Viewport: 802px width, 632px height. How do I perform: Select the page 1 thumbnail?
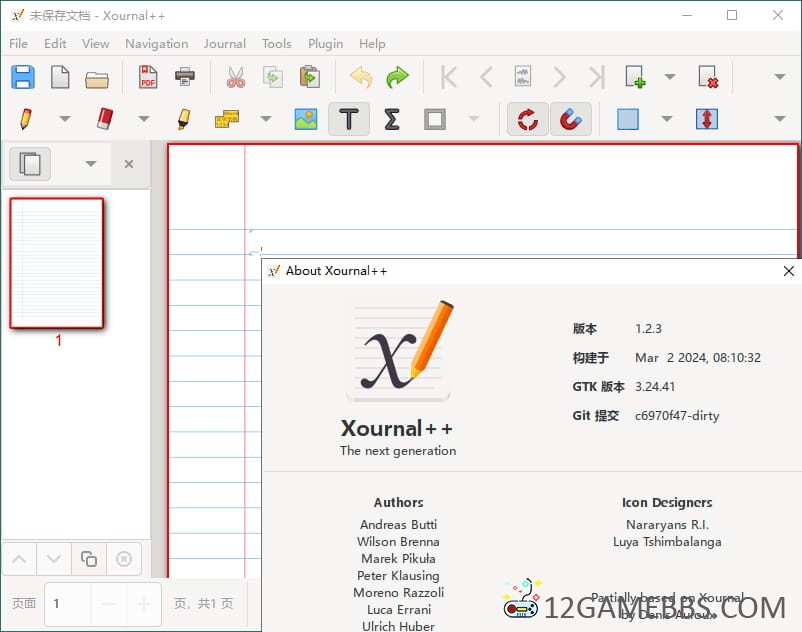tap(57, 263)
